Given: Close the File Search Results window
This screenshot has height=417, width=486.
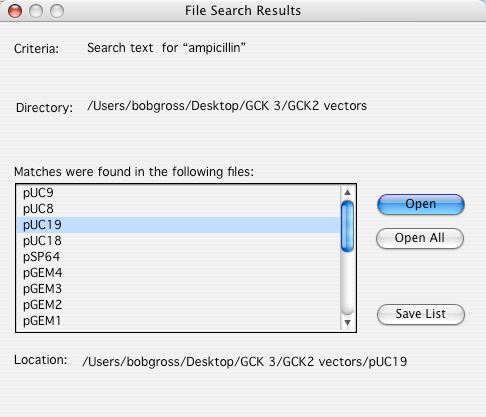Looking at the screenshot, I should coord(15,11).
